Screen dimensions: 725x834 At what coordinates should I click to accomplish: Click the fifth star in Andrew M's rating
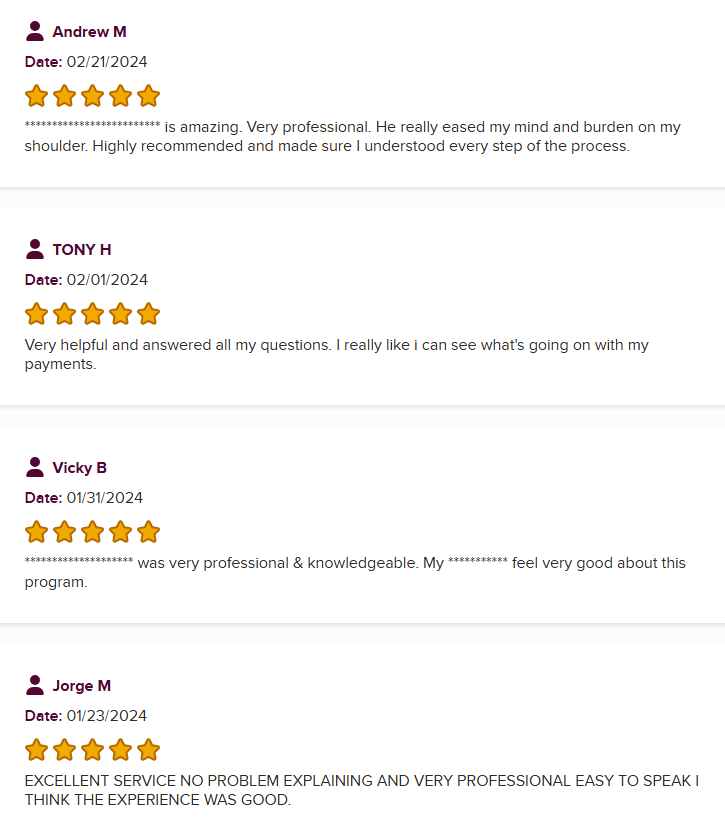(x=148, y=96)
